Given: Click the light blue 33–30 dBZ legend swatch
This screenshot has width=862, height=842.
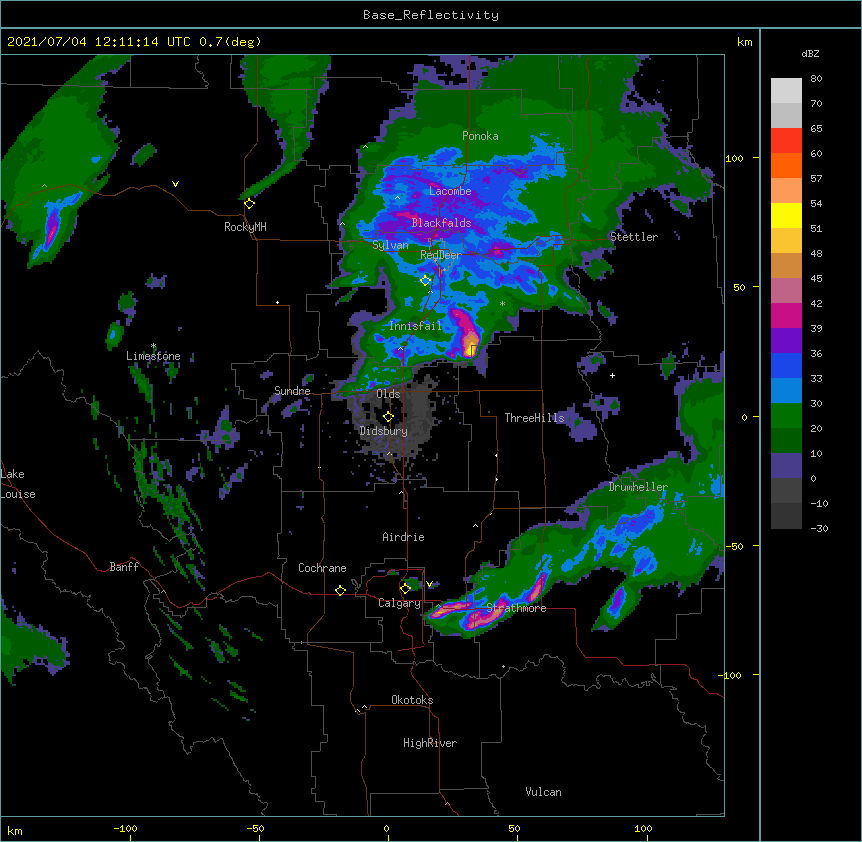Looking at the screenshot, I should [x=786, y=391].
